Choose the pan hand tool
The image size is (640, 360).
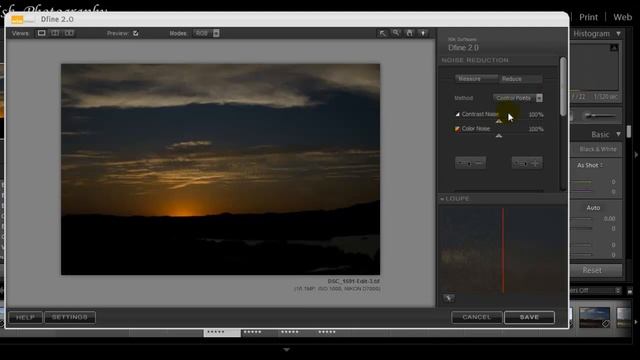[x=409, y=33]
